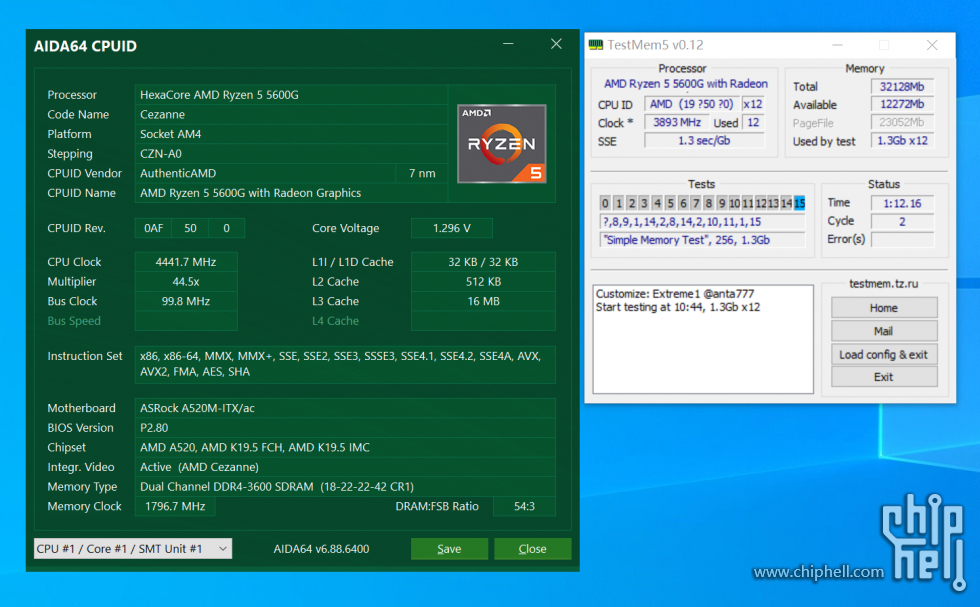Click the L1 cache value 32 KB / 32 KB
980x607 pixels.
tap(483, 262)
